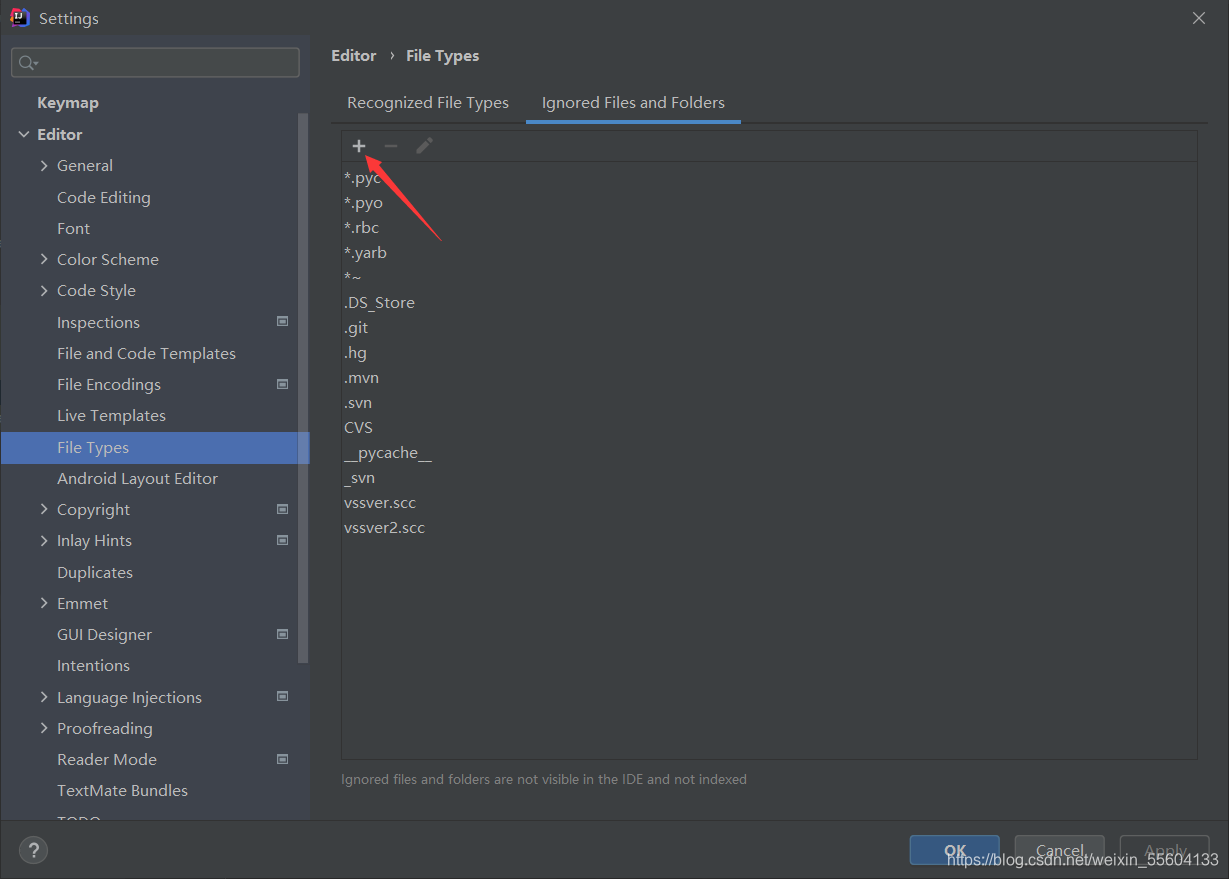Click inside the settings search field
Viewport: 1229px width, 879px height.
pos(155,63)
